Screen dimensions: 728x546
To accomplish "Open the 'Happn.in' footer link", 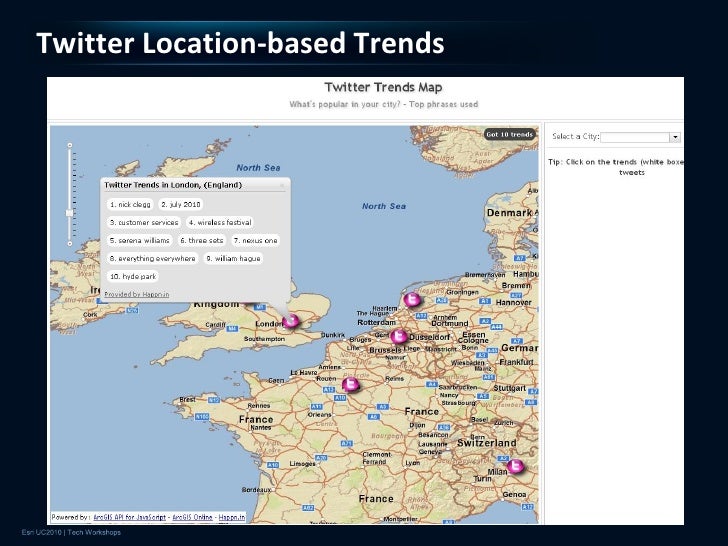I will point(232,517).
